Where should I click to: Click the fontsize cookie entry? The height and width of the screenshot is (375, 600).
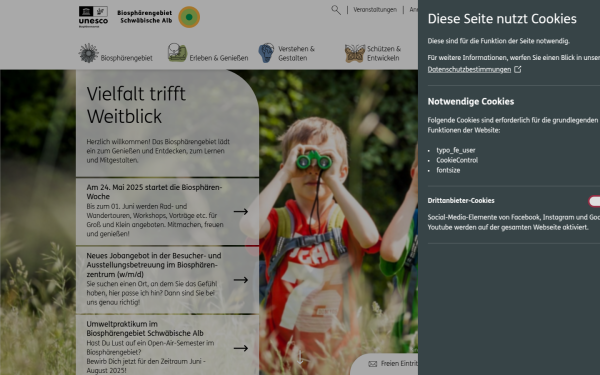(448, 170)
